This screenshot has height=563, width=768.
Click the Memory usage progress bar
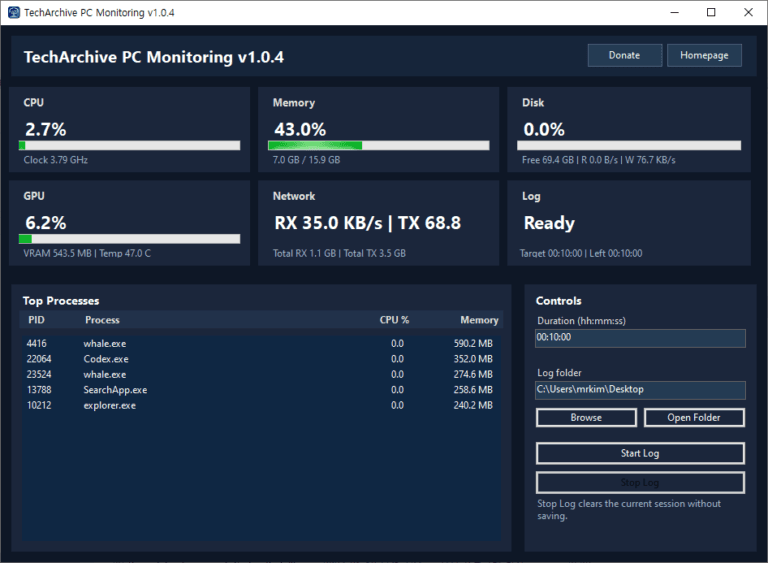(379, 145)
